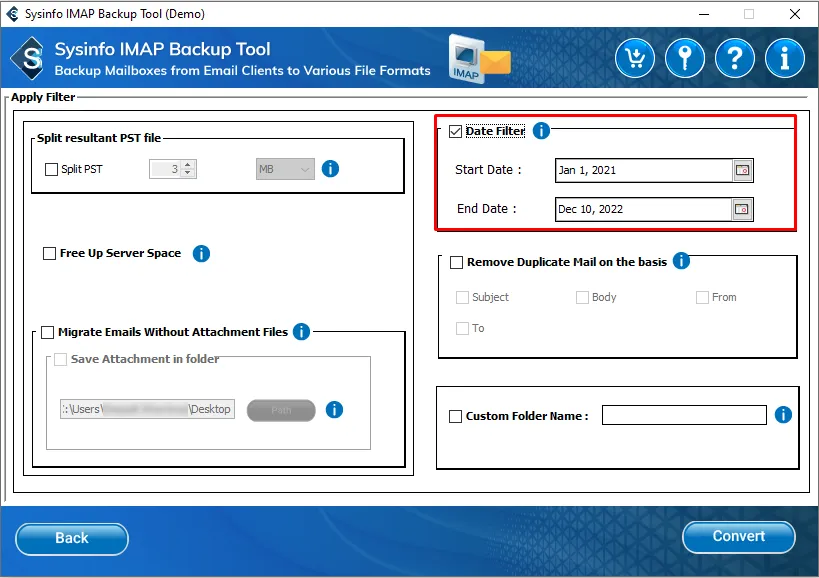Image resolution: width=819 pixels, height=578 pixels.
Task: Enable Migrate Emails Without Attachment Files
Action: (48, 332)
